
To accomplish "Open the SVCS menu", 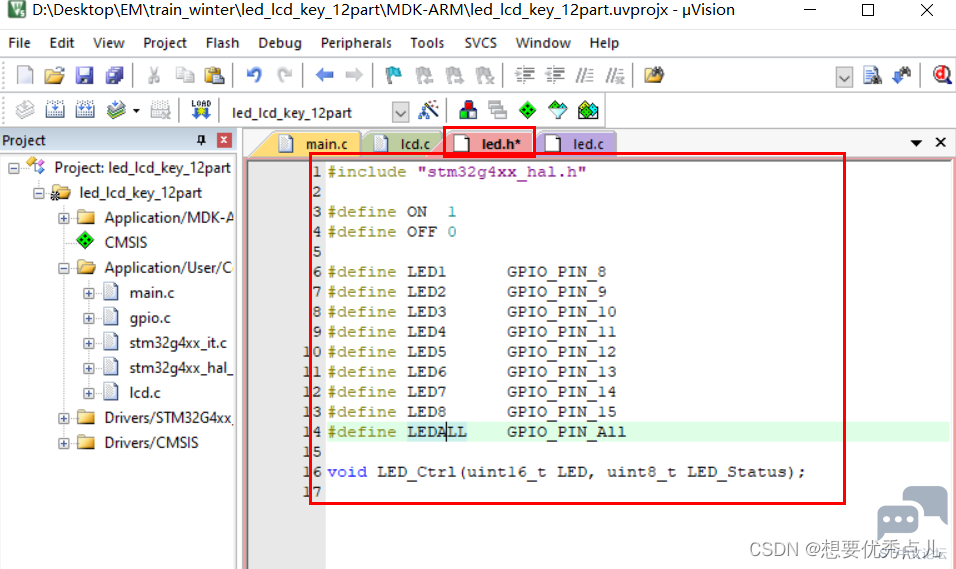I will 480,43.
